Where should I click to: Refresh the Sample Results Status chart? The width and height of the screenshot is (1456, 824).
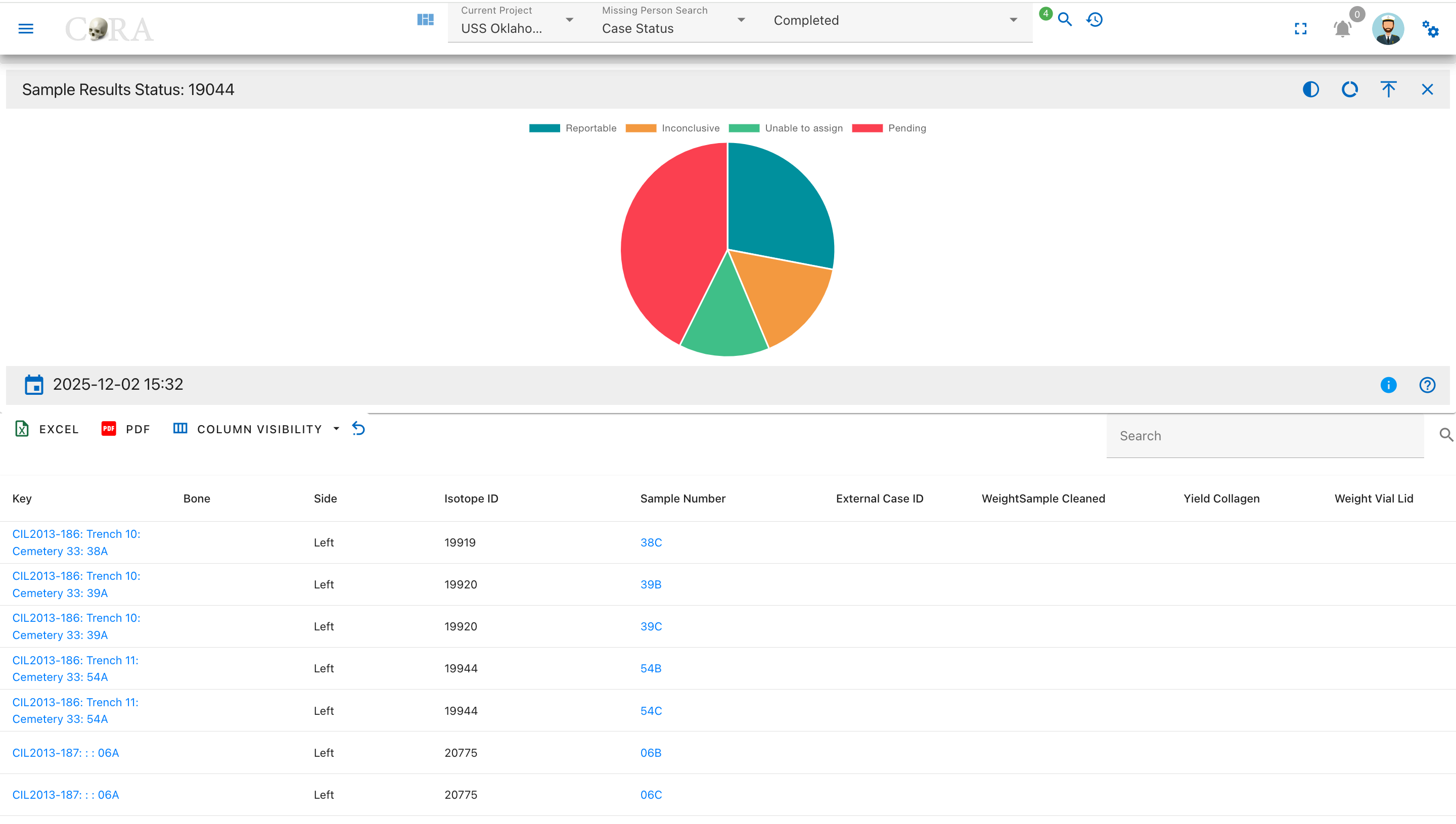pos(1350,89)
